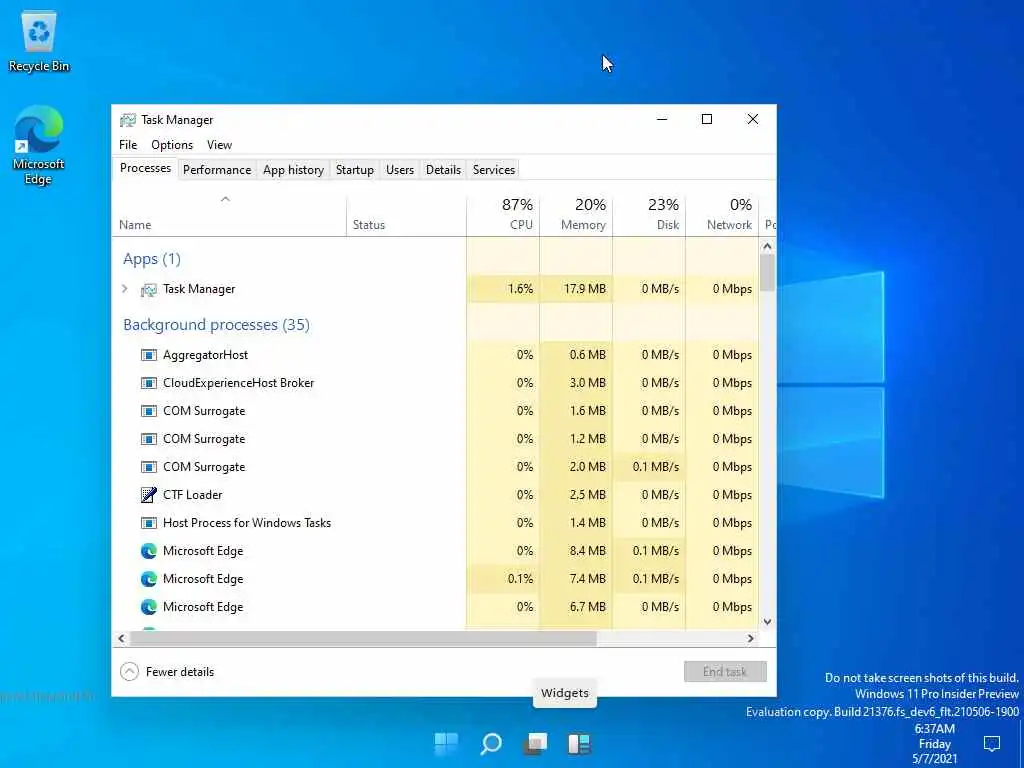The width and height of the screenshot is (1024, 768).
Task: Click the taskbar clock showing 6:37 AM
Action: click(935, 744)
